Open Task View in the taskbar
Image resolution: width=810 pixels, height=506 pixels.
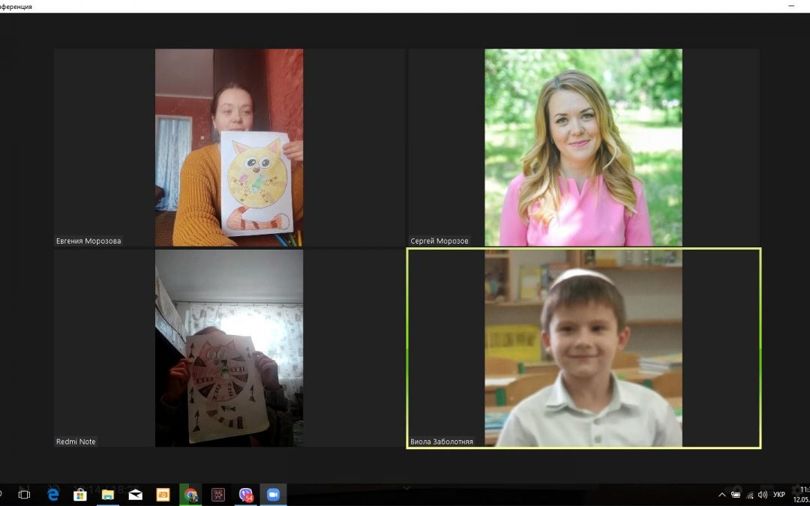[x=24, y=494]
